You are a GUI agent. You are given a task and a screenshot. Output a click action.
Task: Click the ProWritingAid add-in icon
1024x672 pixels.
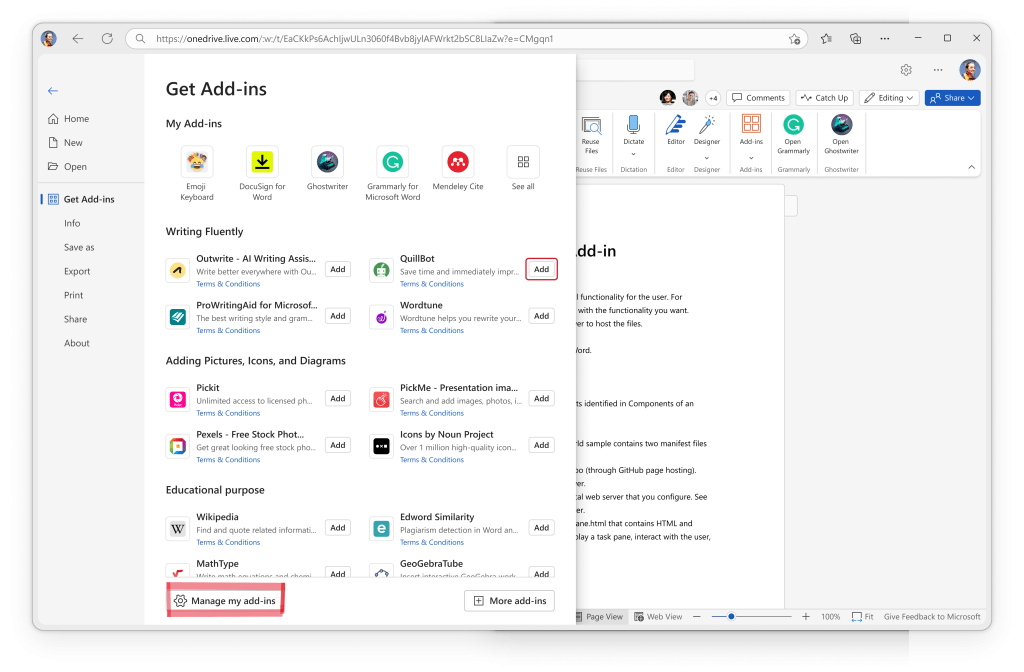[x=178, y=317]
